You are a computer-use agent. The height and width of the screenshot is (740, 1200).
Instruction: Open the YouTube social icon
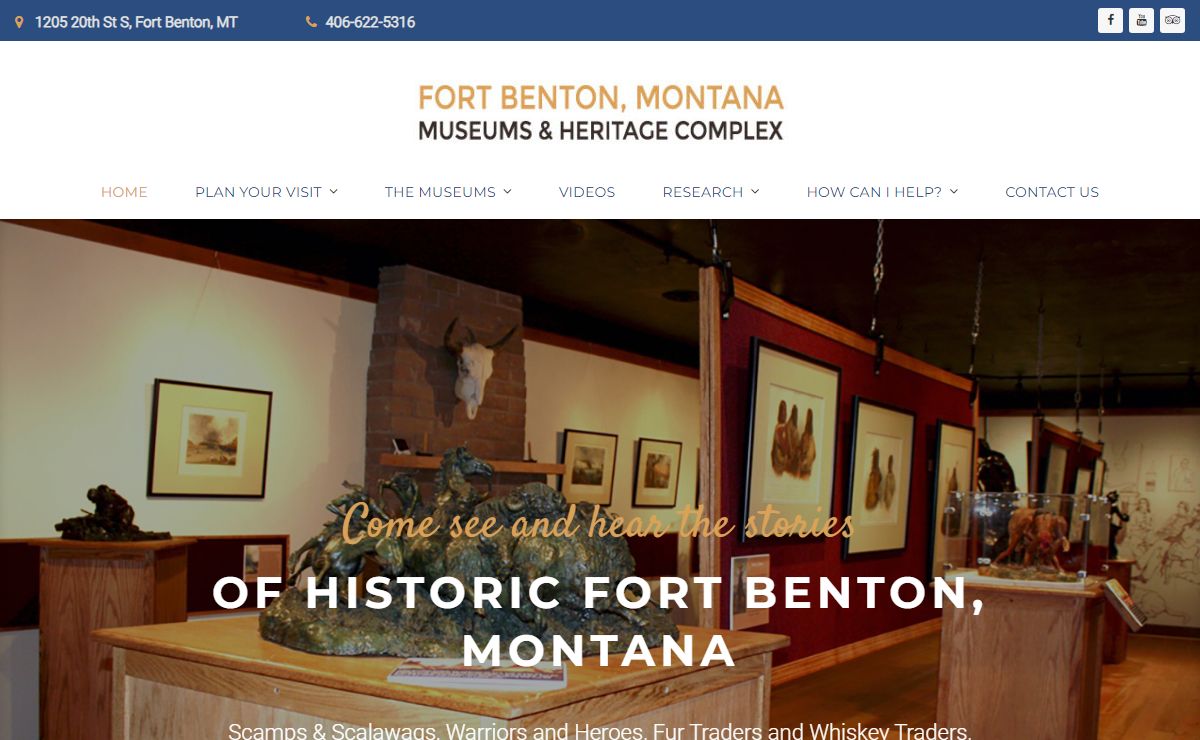tap(1141, 20)
